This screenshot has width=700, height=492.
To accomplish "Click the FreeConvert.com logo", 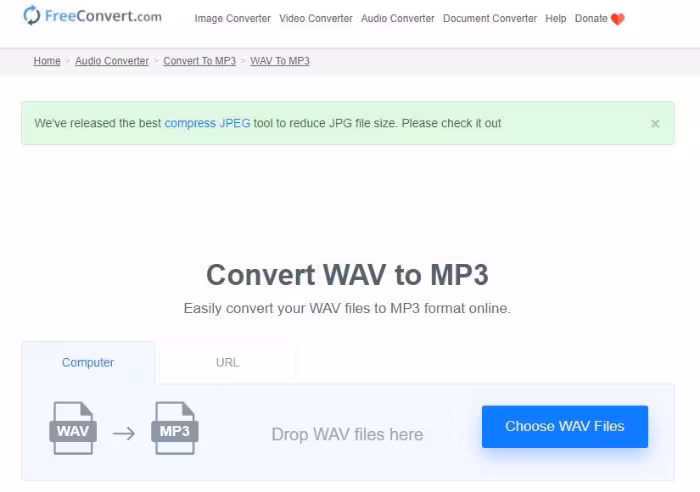I will click(x=92, y=16).
